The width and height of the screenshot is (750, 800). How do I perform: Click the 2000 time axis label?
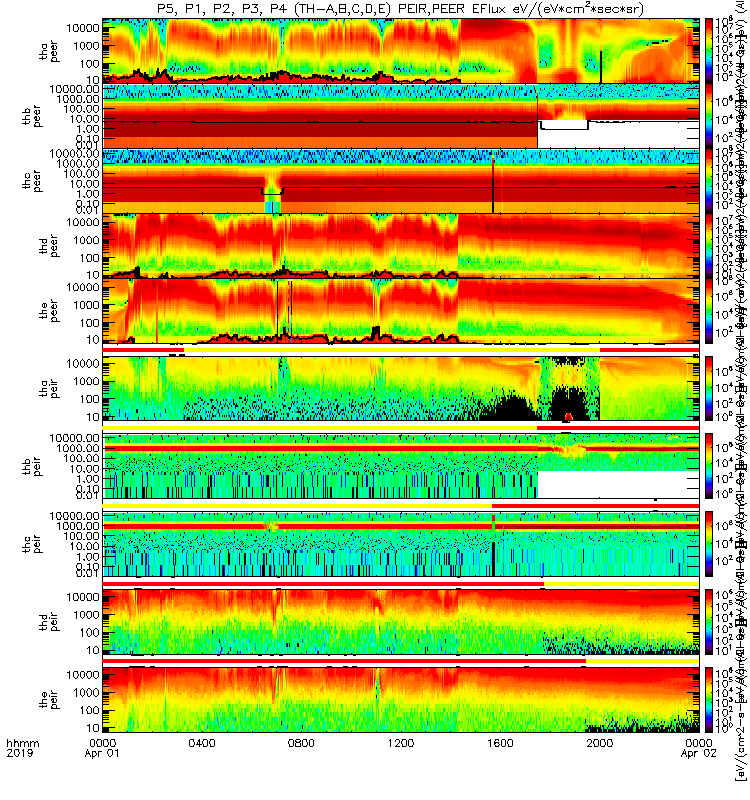(599, 743)
